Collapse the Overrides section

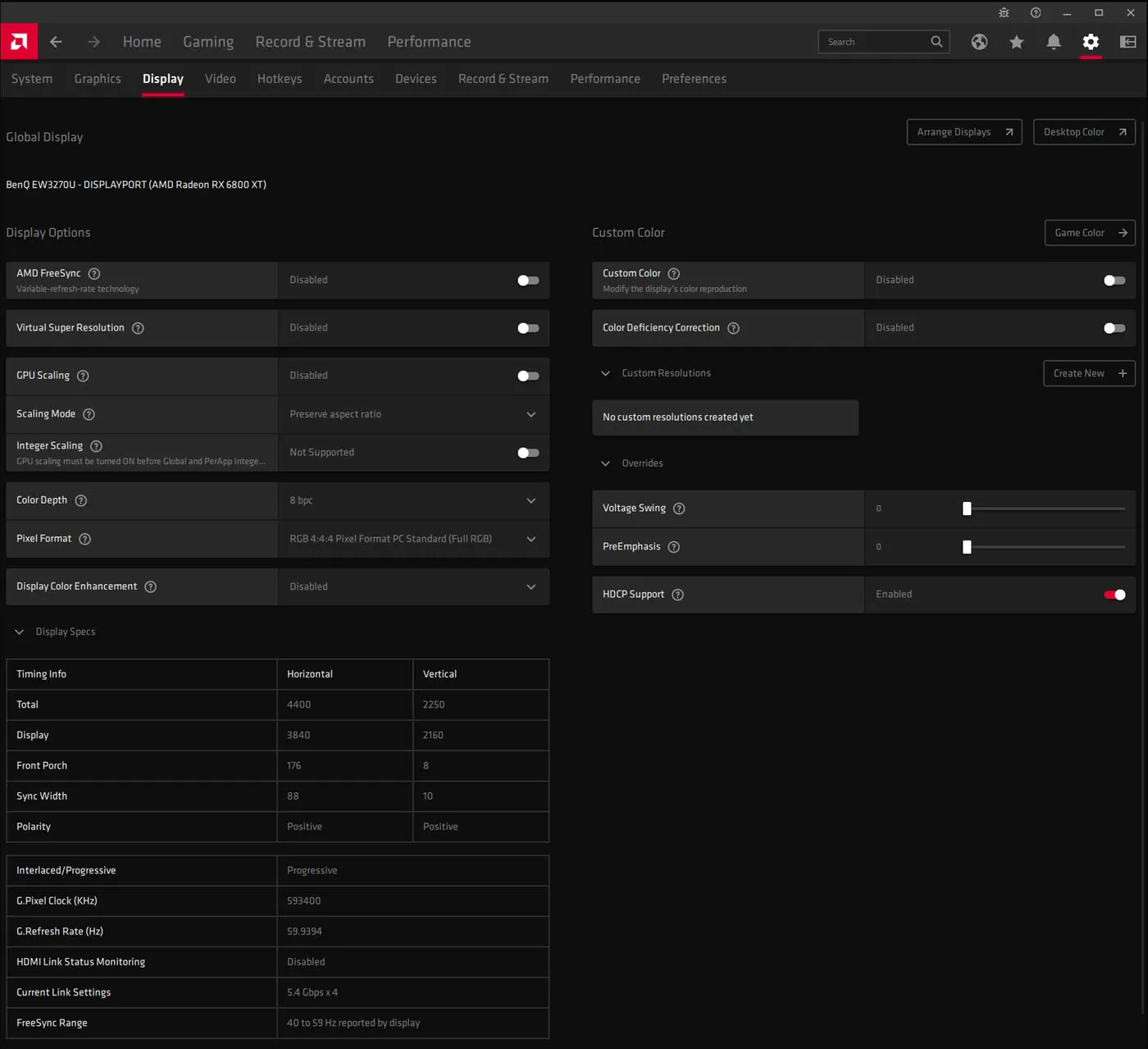click(605, 463)
